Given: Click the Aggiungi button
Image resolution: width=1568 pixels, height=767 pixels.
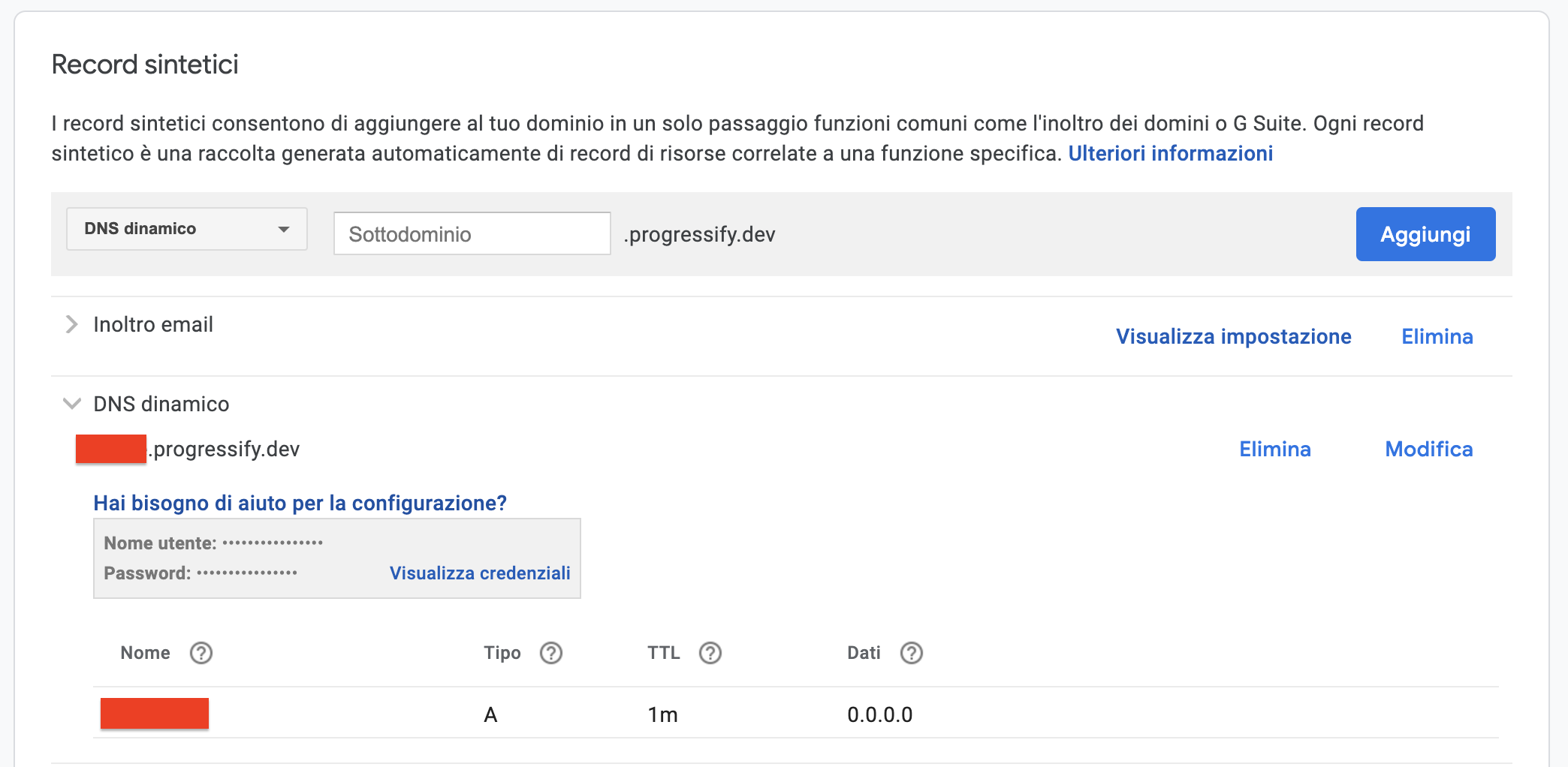Looking at the screenshot, I should click(1425, 233).
